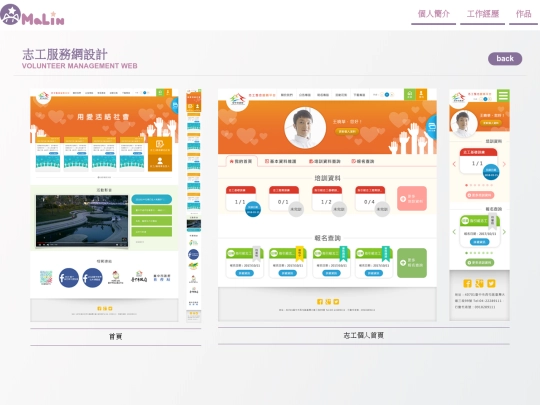The width and height of the screenshot is (540, 405).
Task: Click the 用愛活絡社會 banner text
Action: pos(103,117)
